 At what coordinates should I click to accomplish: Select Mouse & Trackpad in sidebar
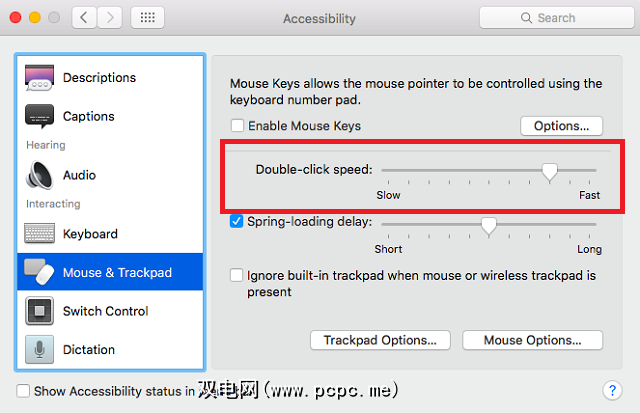pos(110,272)
